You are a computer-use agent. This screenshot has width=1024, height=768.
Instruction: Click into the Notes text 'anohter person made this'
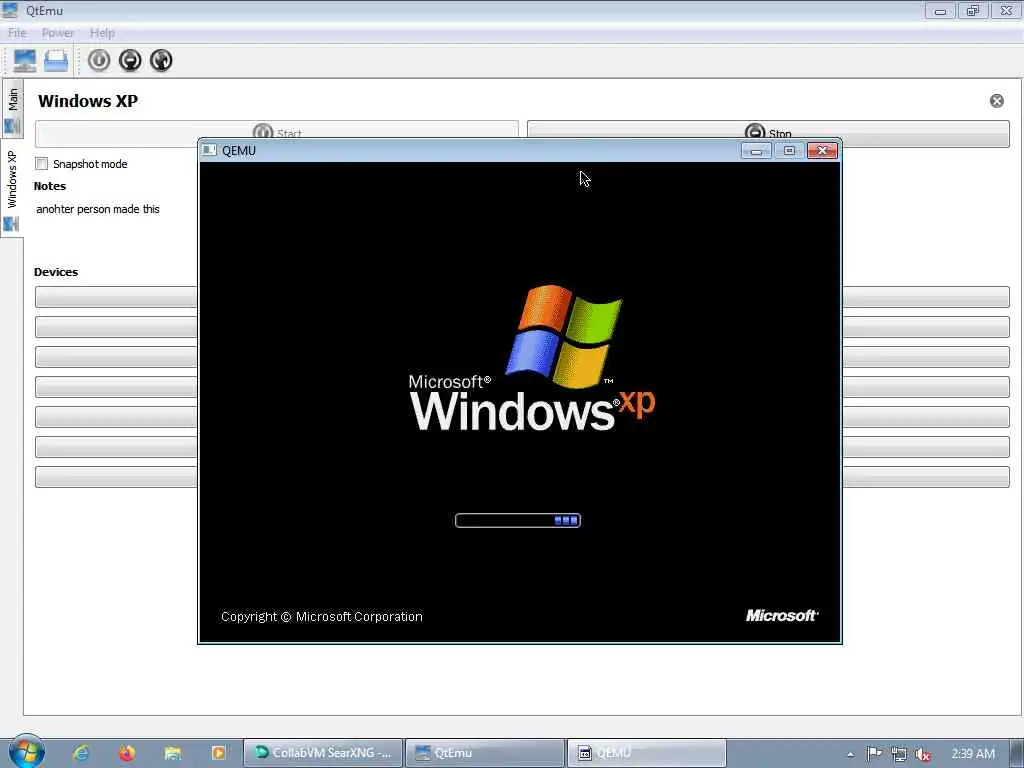[x=98, y=209]
